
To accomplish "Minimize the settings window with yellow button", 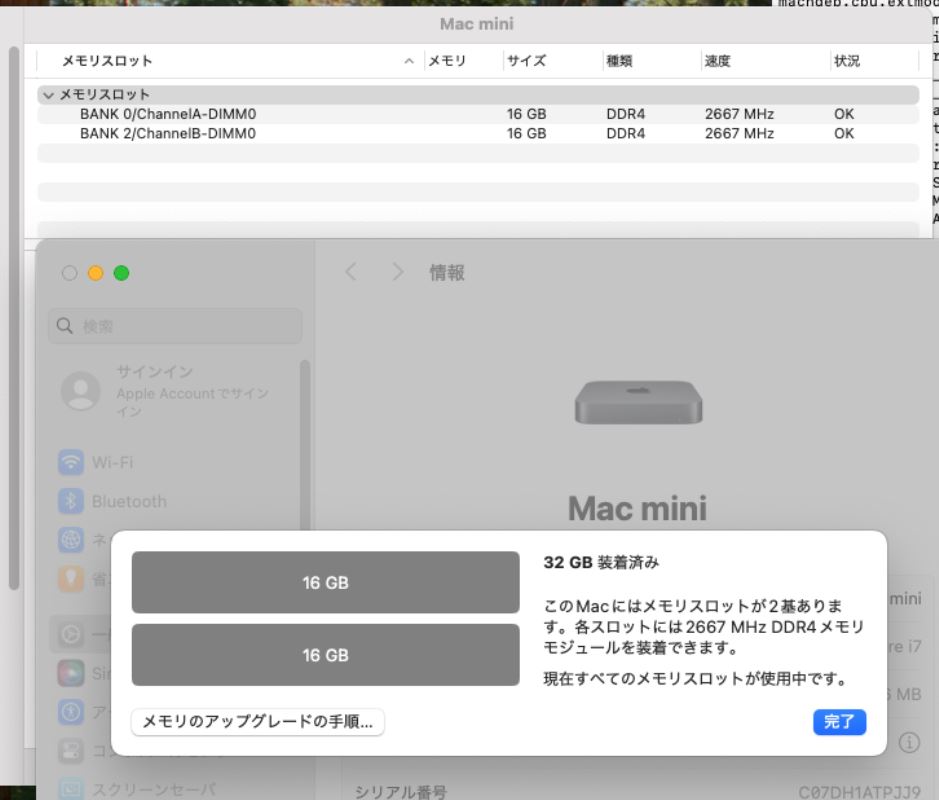I will point(96,273).
